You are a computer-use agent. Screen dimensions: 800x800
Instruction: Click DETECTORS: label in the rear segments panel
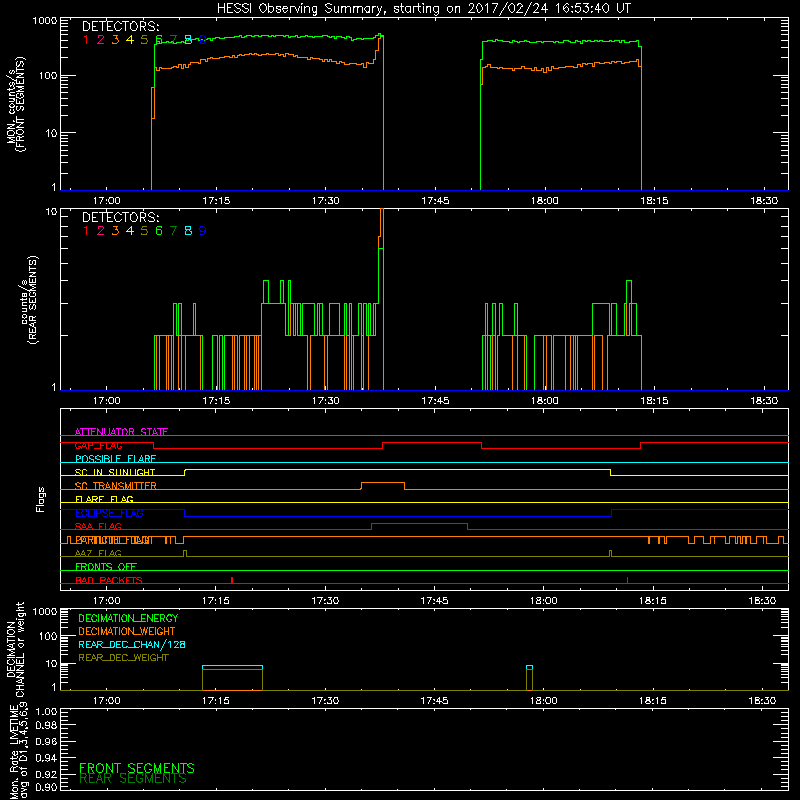coord(120,218)
